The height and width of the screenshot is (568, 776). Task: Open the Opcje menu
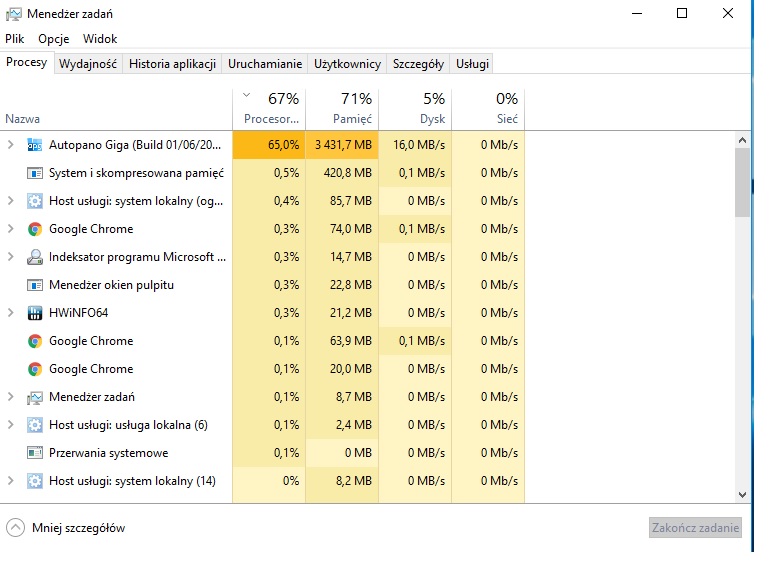(53, 39)
